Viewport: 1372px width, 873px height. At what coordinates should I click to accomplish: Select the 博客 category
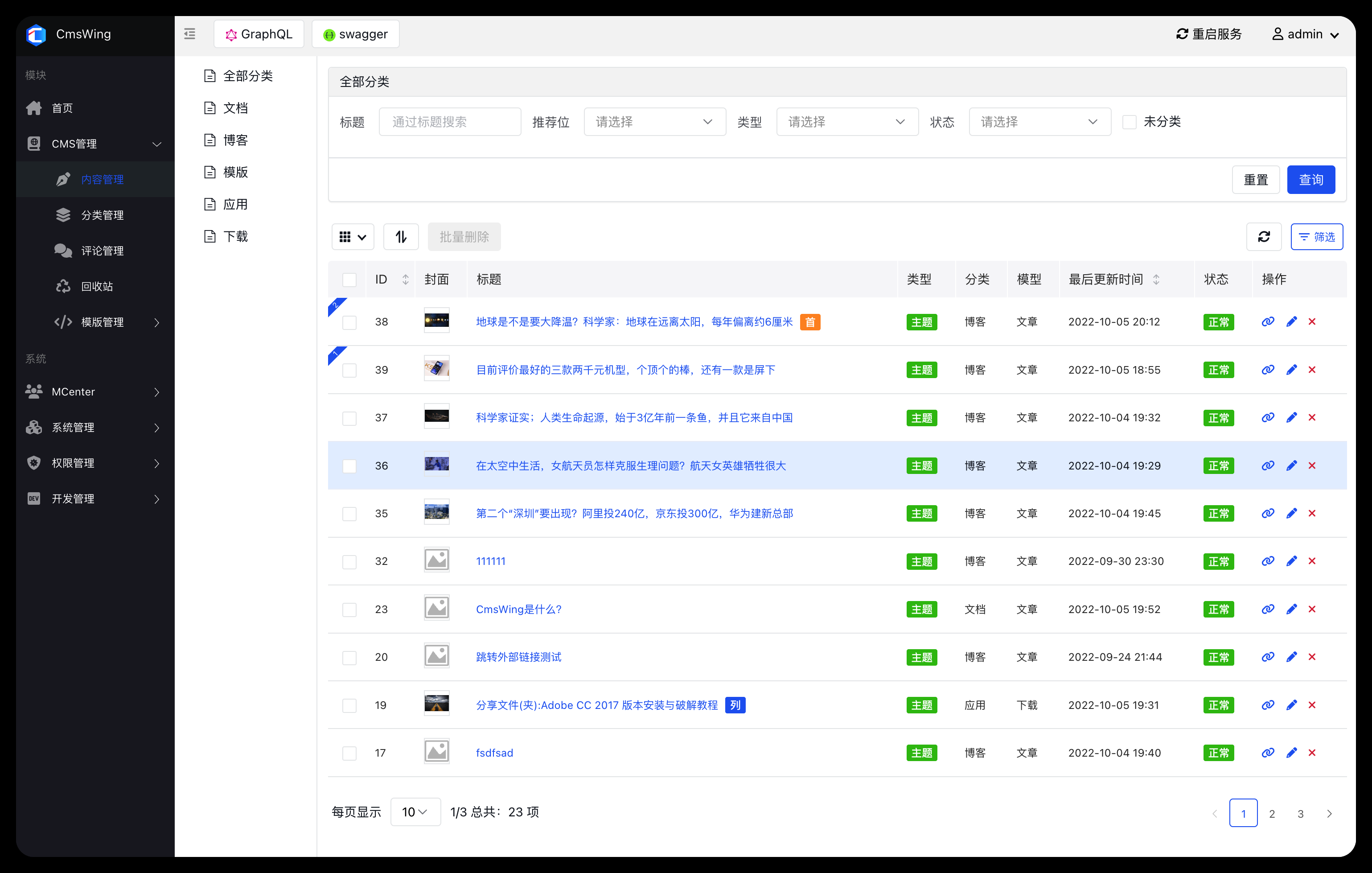point(235,140)
